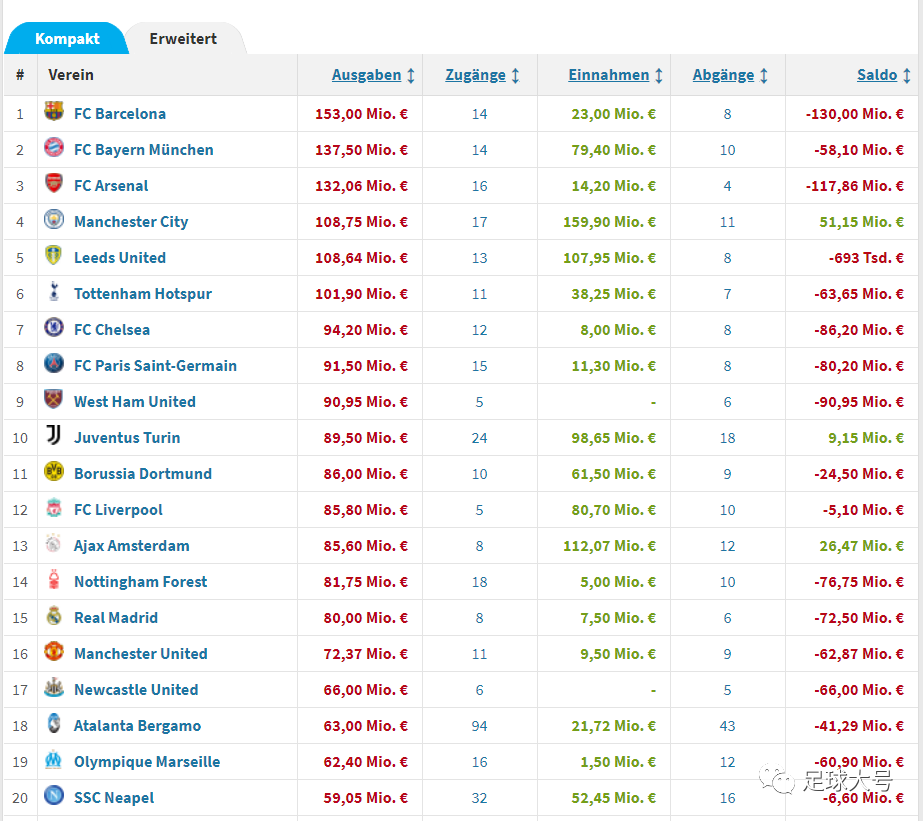Click Atalanta Bergamo's 94 Zugänge count
Viewport: 923px width, 821px height.
[x=479, y=726]
